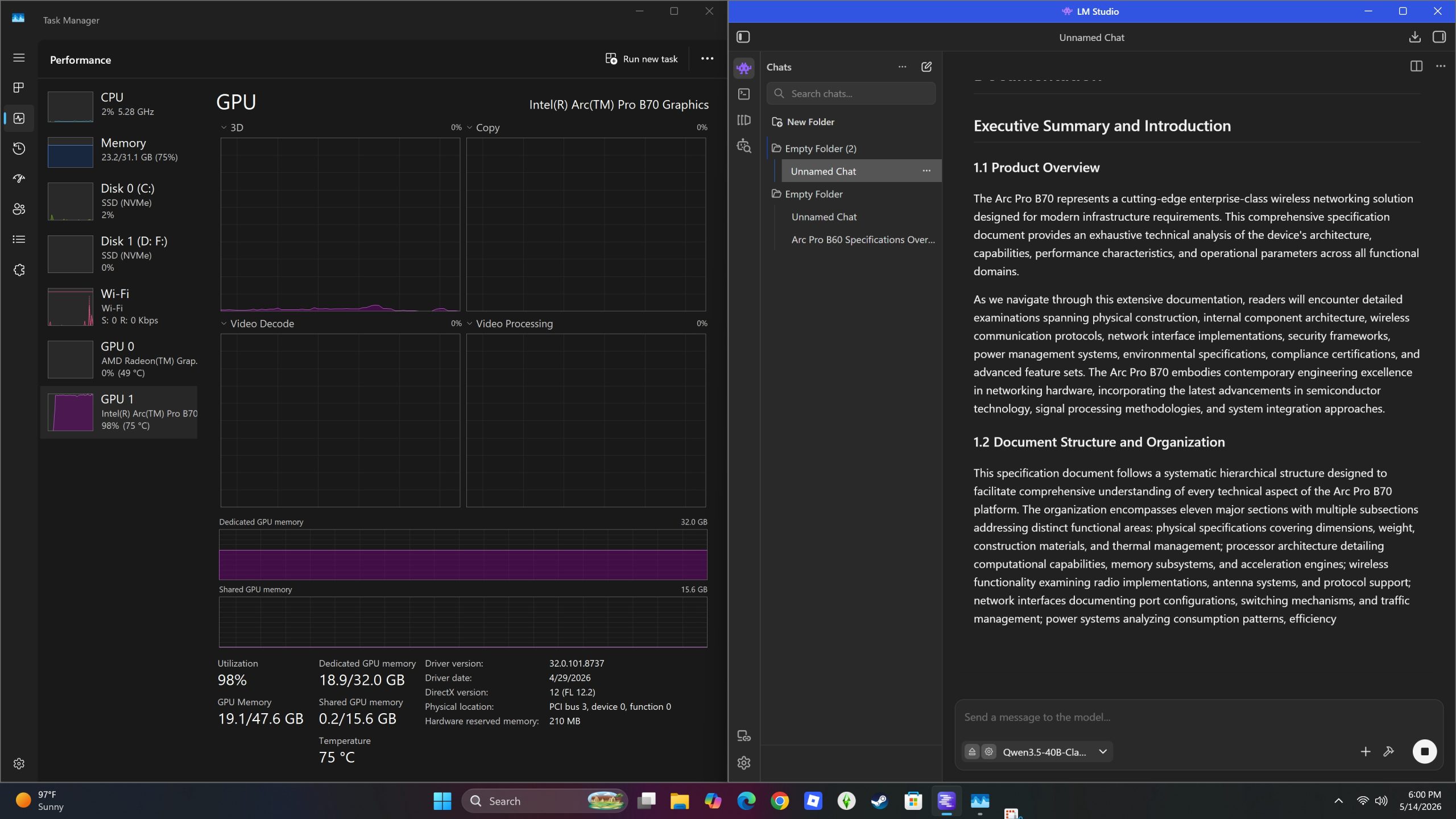
Task: Select GPU 1 Intel Arc Pro B70 entry
Action: (x=119, y=412)
